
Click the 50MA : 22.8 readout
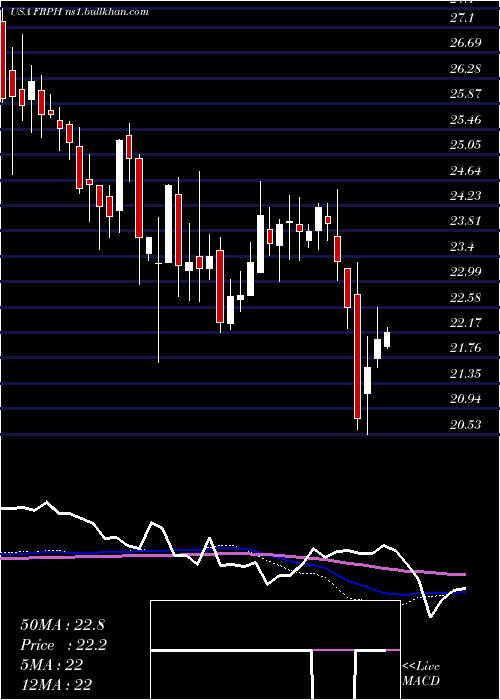coord(62,625)
